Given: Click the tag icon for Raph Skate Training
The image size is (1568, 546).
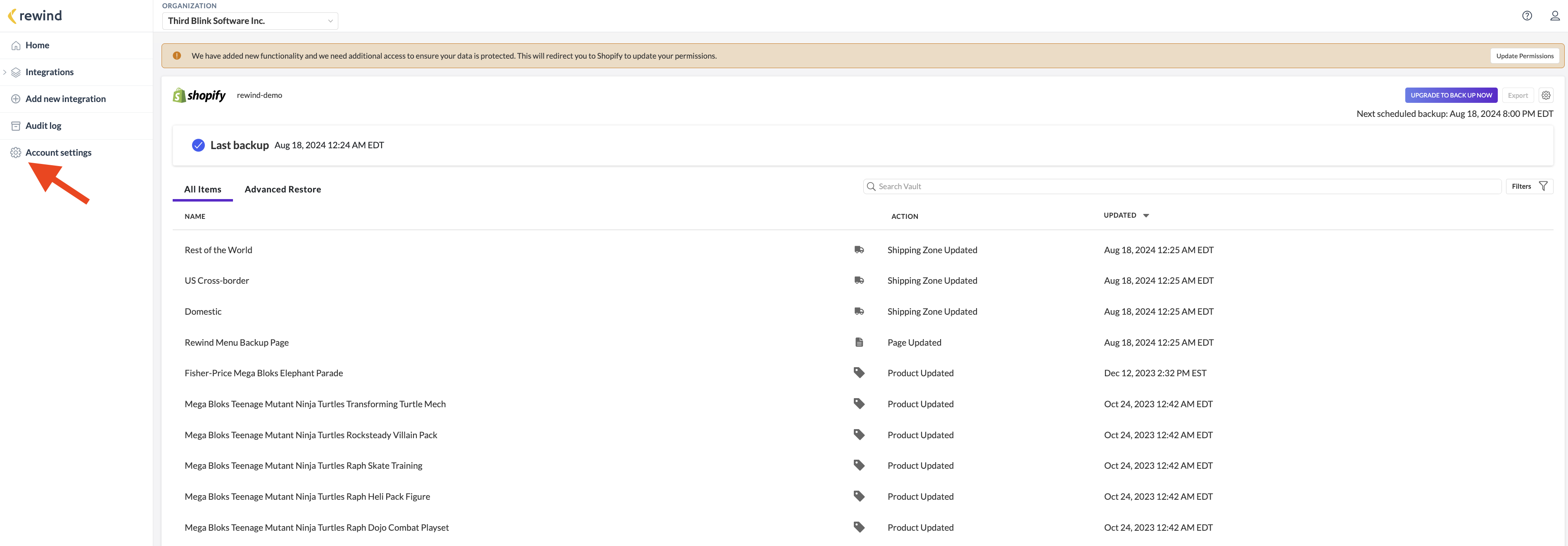Looking at the screenshot, I should pos(859,465).
